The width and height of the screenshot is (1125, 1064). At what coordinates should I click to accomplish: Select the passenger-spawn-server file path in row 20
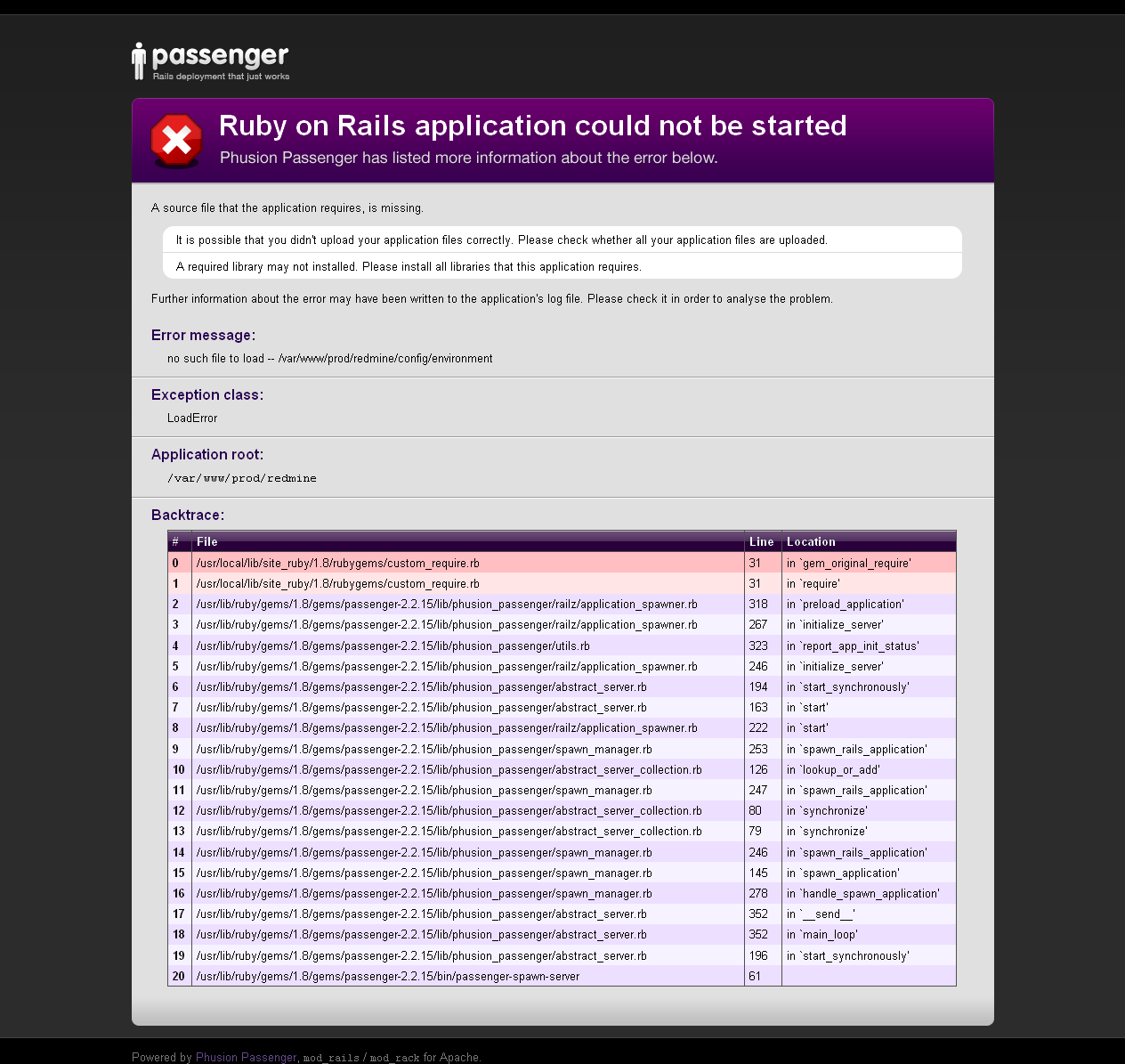point(387,976)
